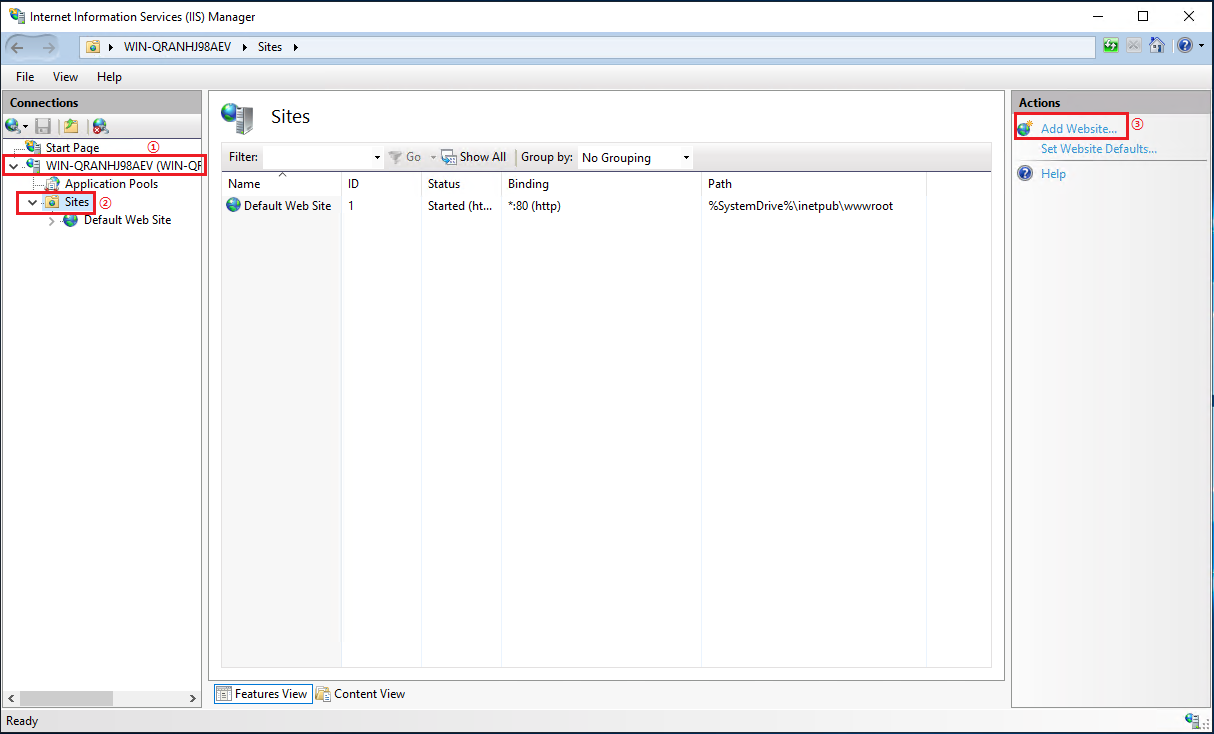
Task: Click the Default Web Site globe in tree
Action: click(71, 220)
